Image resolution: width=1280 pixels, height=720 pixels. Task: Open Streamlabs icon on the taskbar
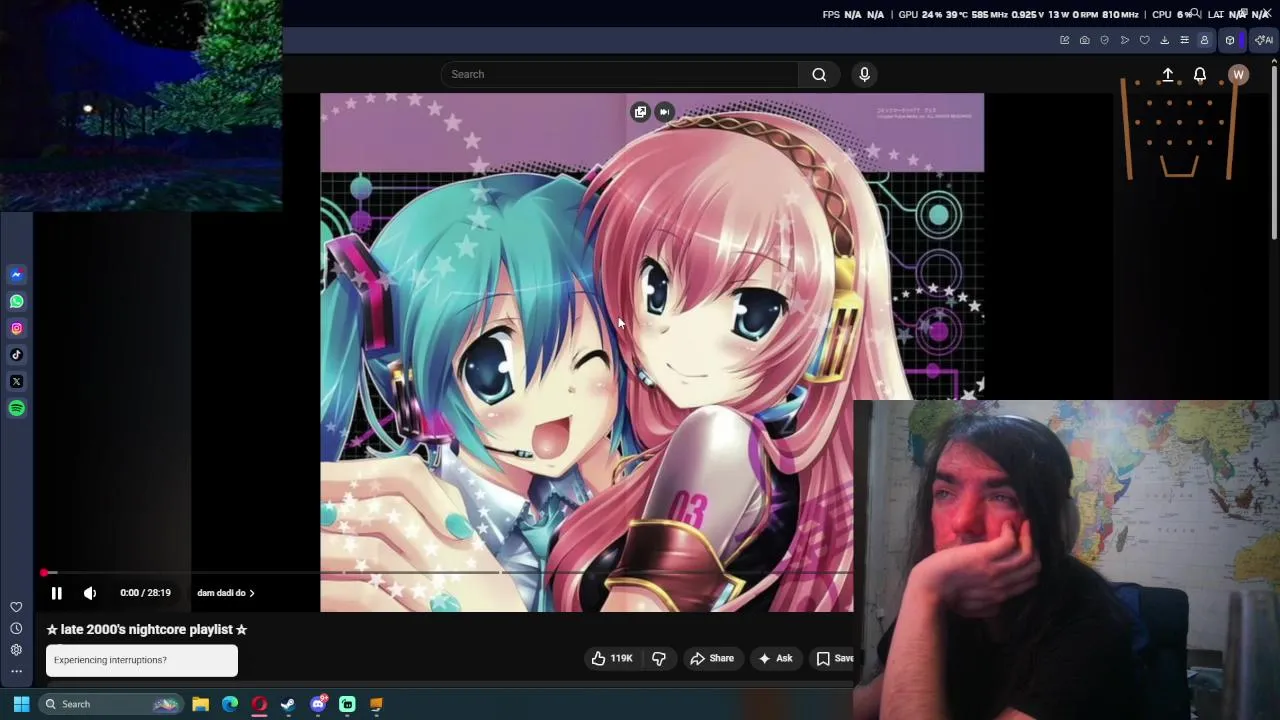347,704
